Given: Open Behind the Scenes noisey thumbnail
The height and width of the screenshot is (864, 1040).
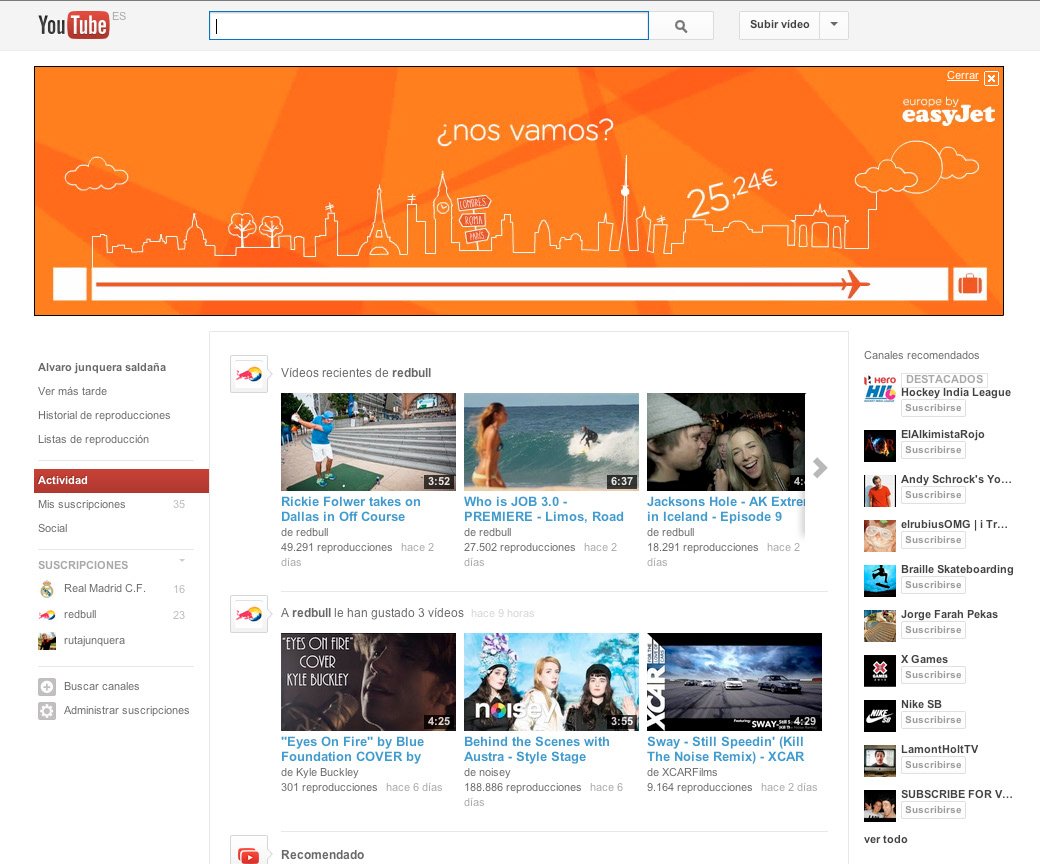Looking at the screenshot, I should tap(551, 682).
